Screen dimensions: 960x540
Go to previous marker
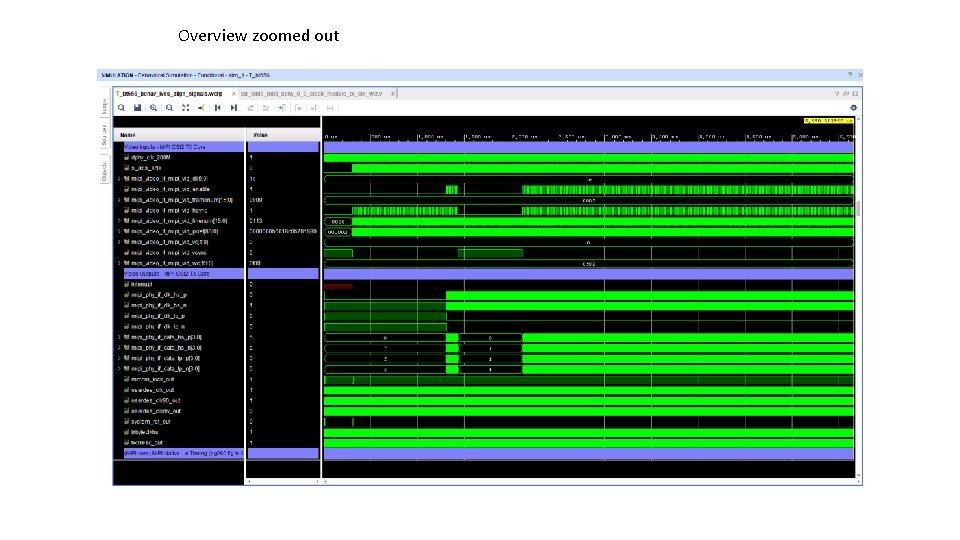click(298, 108)
